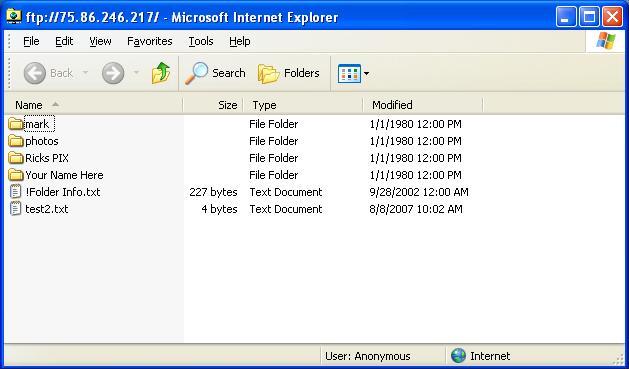Click the test2.txt file name

pos(47,209)
